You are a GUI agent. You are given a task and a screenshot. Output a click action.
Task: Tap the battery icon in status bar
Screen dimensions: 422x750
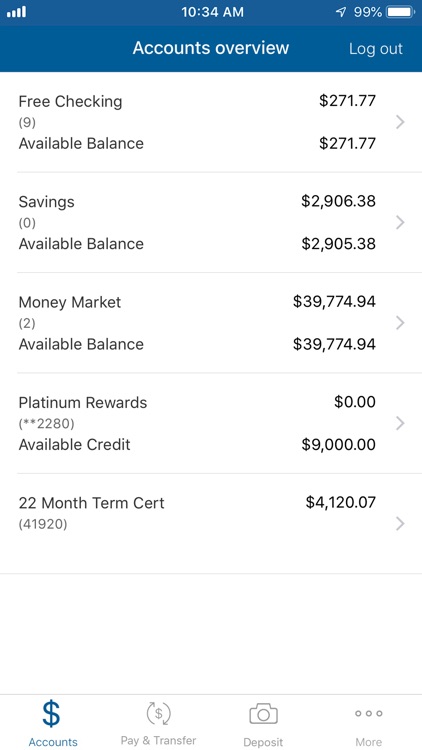(x=400, y=12)
